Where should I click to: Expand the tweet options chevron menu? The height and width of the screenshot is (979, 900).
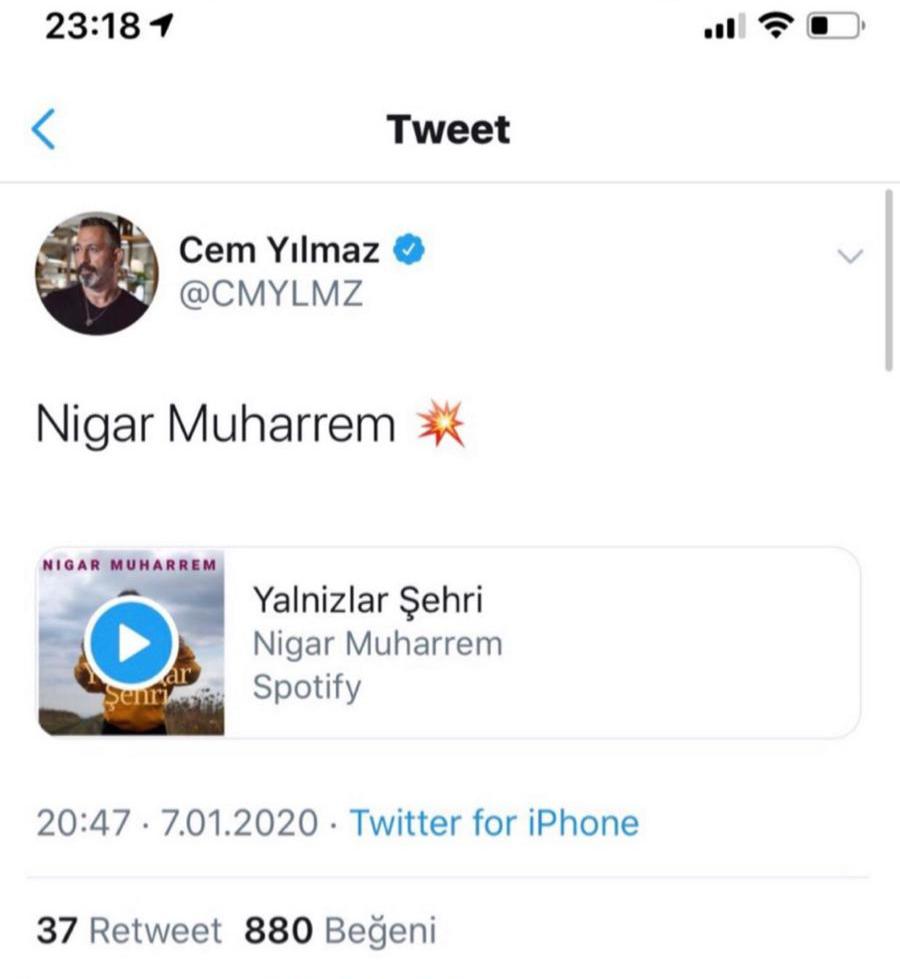pos(849,257)
